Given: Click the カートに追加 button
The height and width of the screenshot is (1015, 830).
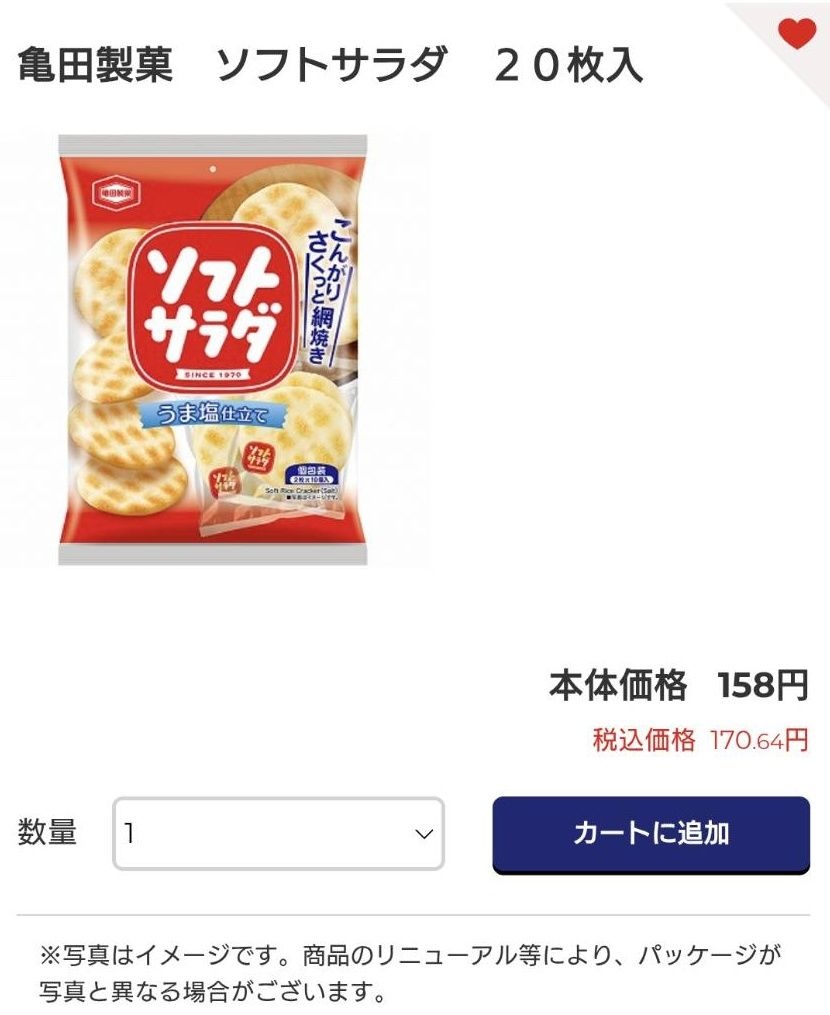Looking at the screenshot, I should click(x=651, y=834).
